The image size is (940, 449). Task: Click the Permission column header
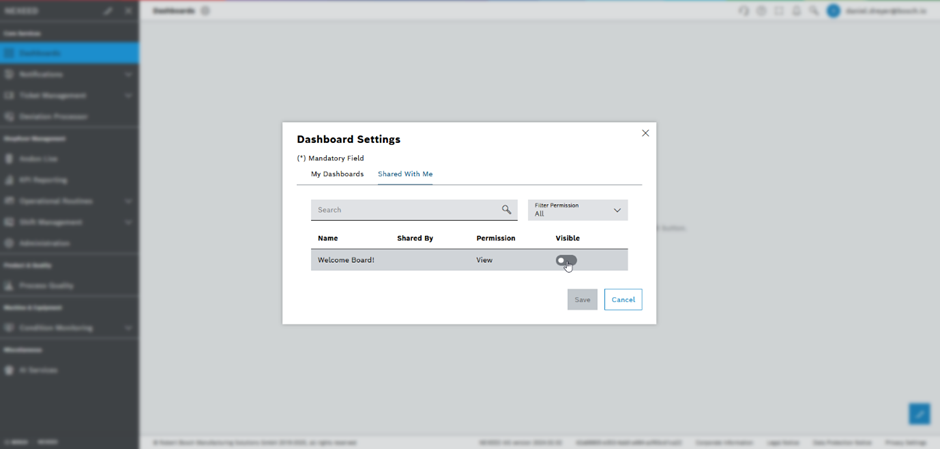[x=496, y=238]
